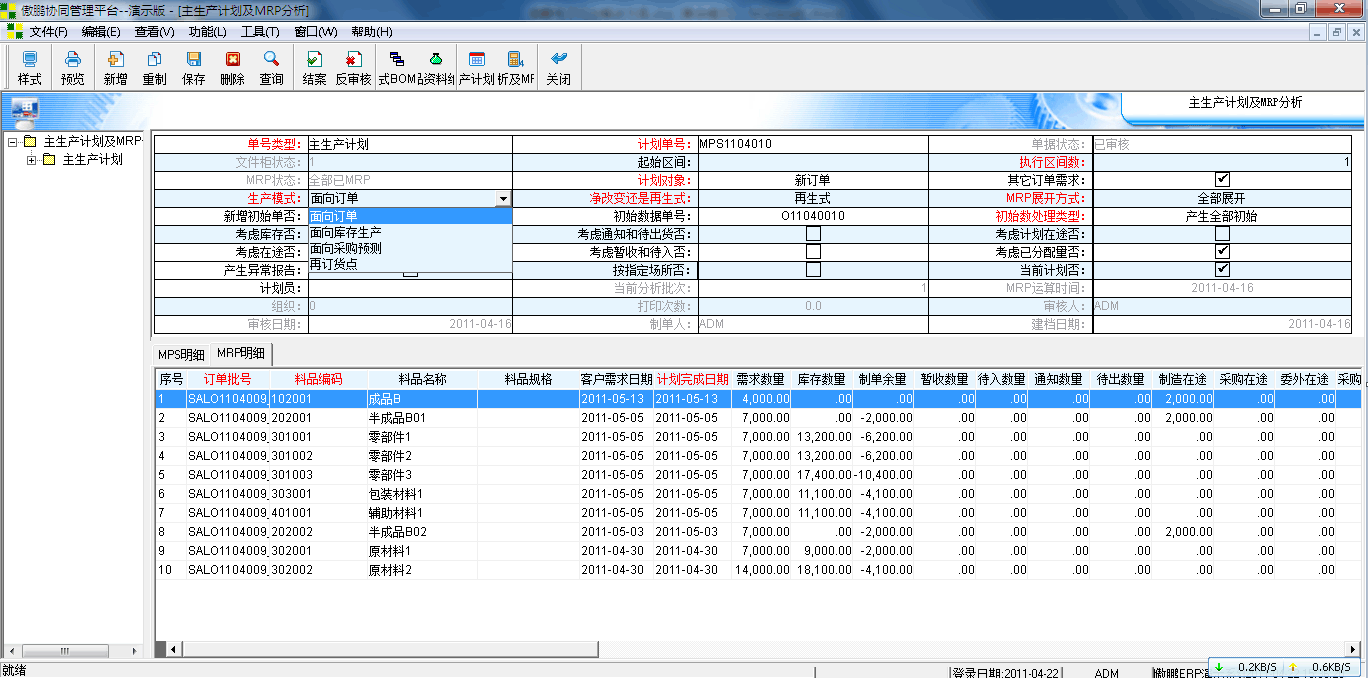Image resolution: width=1368 pixels, height=678 pixels.
Task: Open the 产计划 production plan icon
Action: pyautogui.click(x=475, y=67)
